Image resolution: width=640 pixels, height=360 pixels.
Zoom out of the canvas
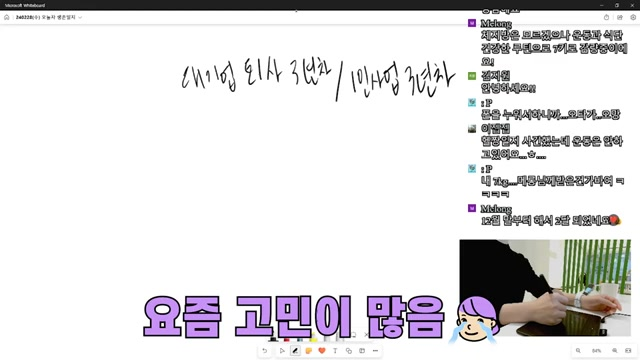click(x=578, y=350)
